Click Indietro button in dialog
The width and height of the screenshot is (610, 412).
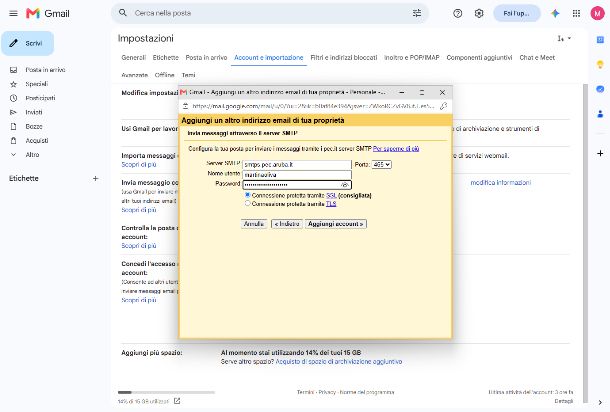[x=287, y=224]
